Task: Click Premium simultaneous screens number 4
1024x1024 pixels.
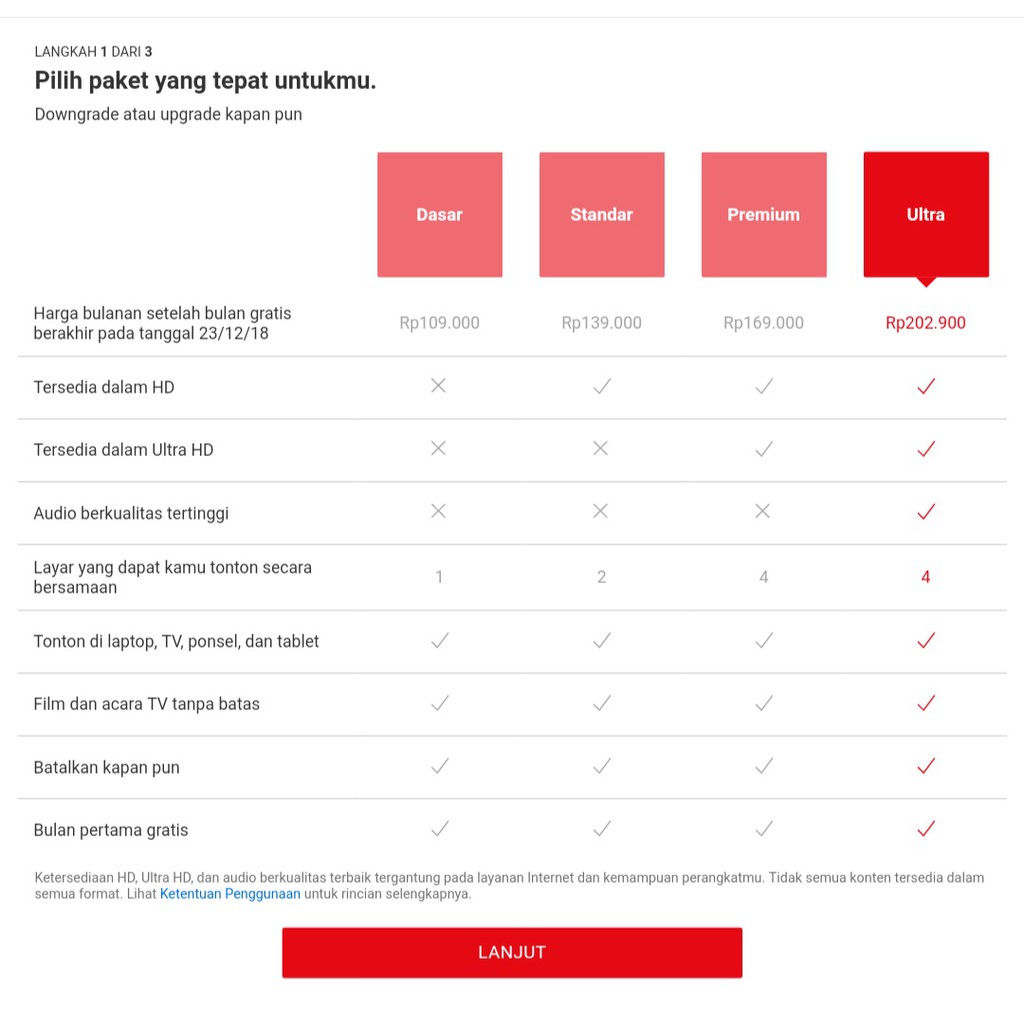Action: click(x=763, y=577)
